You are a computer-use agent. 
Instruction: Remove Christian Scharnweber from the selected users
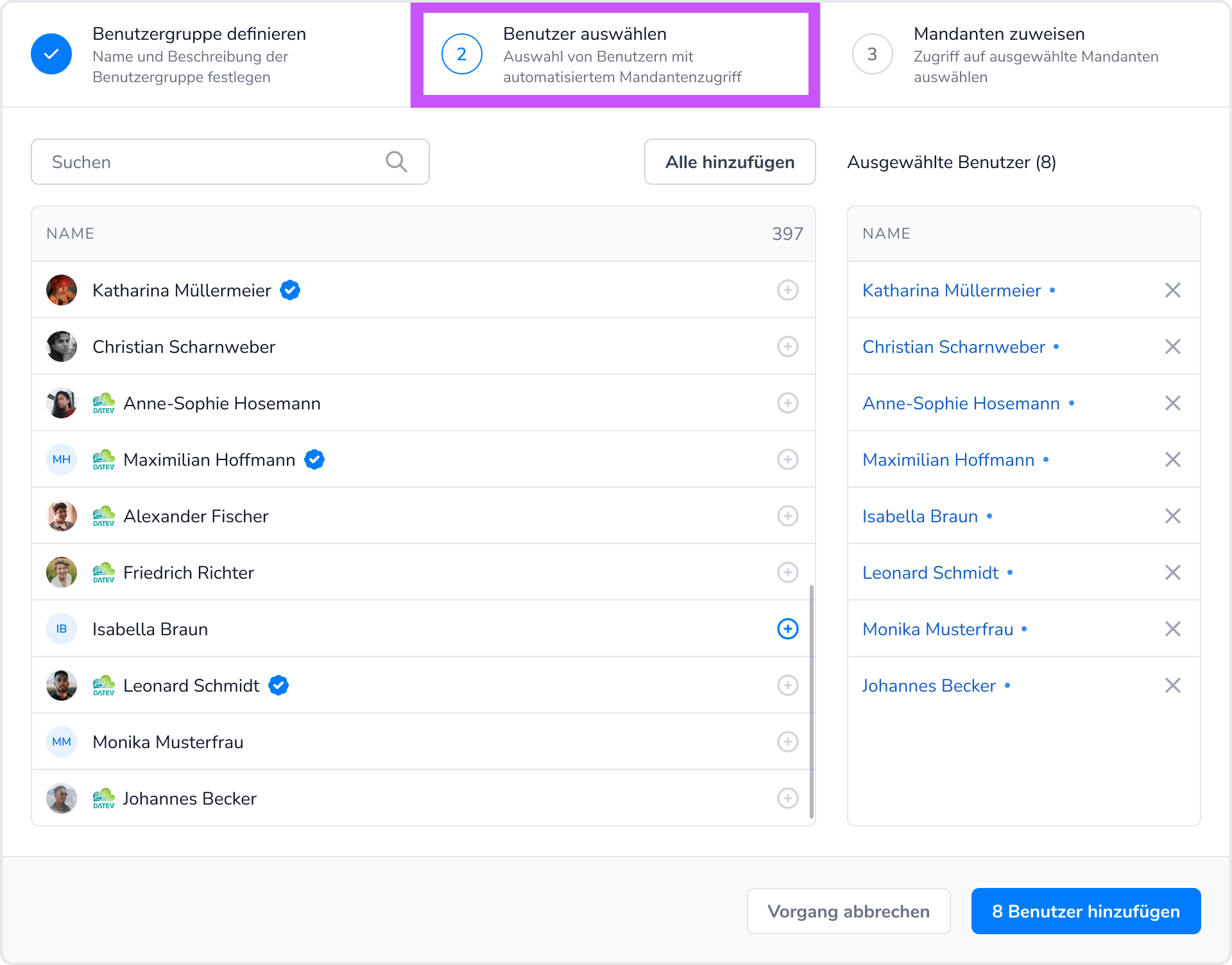click(1172, 346)
